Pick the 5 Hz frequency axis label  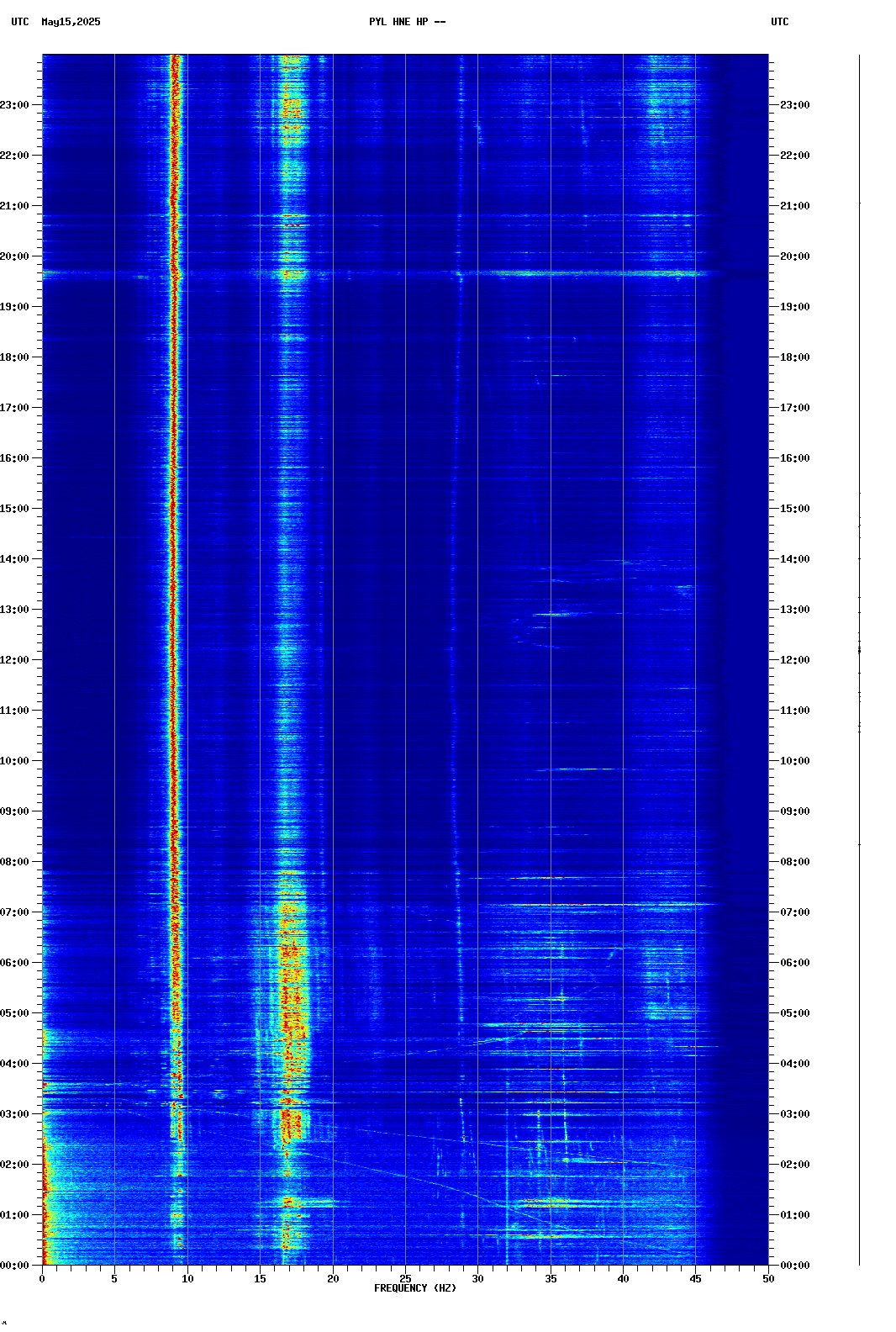114,1279
